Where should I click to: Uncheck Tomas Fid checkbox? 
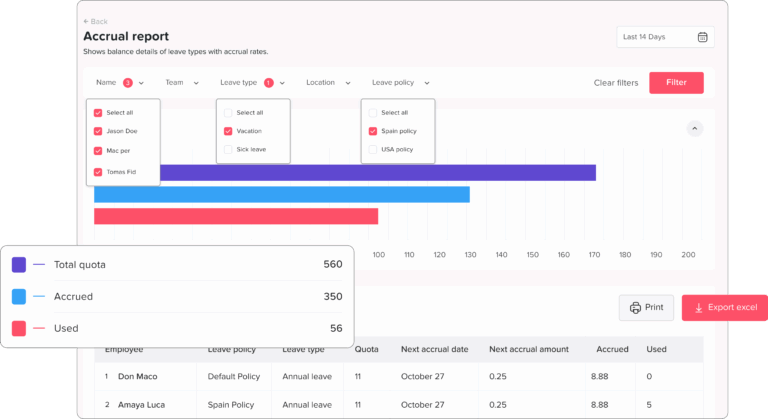click(x=98, y=172)
